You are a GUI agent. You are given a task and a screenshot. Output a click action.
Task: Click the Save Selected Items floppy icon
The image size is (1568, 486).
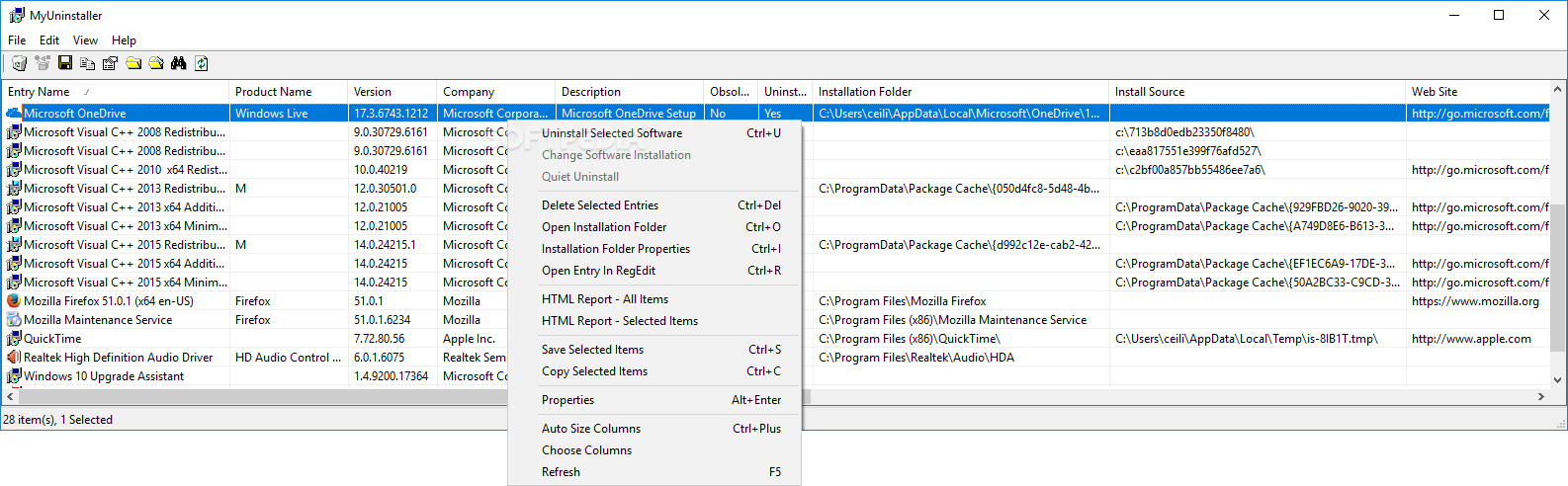click(65, 63)
